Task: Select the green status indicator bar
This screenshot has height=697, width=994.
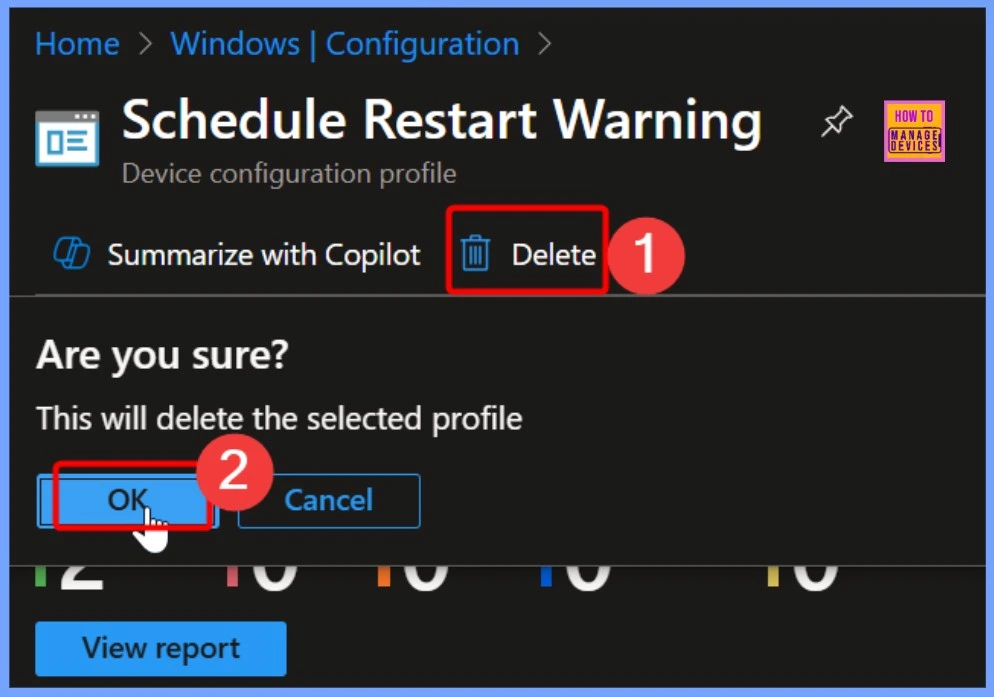Action: (x=40, y=577)
